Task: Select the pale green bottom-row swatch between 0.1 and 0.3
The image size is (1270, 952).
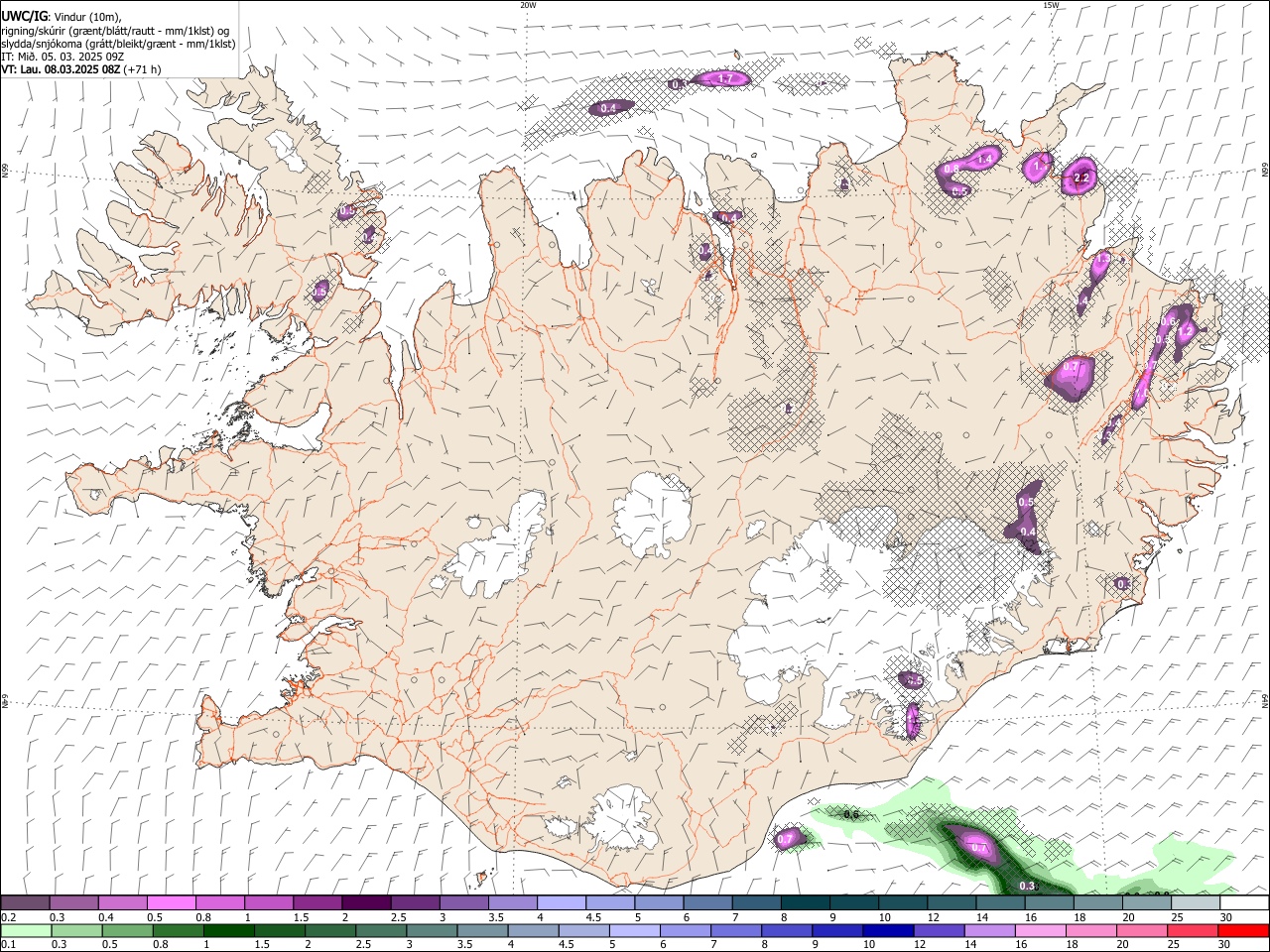Action: pos(26,930)
